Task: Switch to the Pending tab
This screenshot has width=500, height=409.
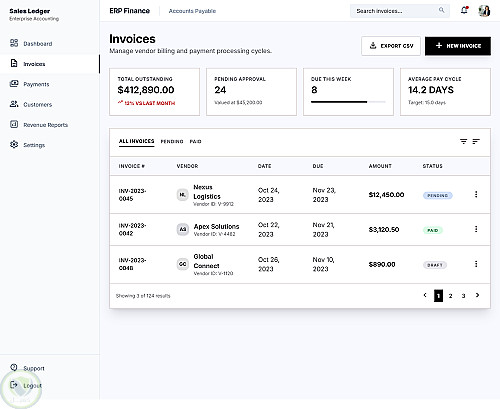Action: (172, 141)
